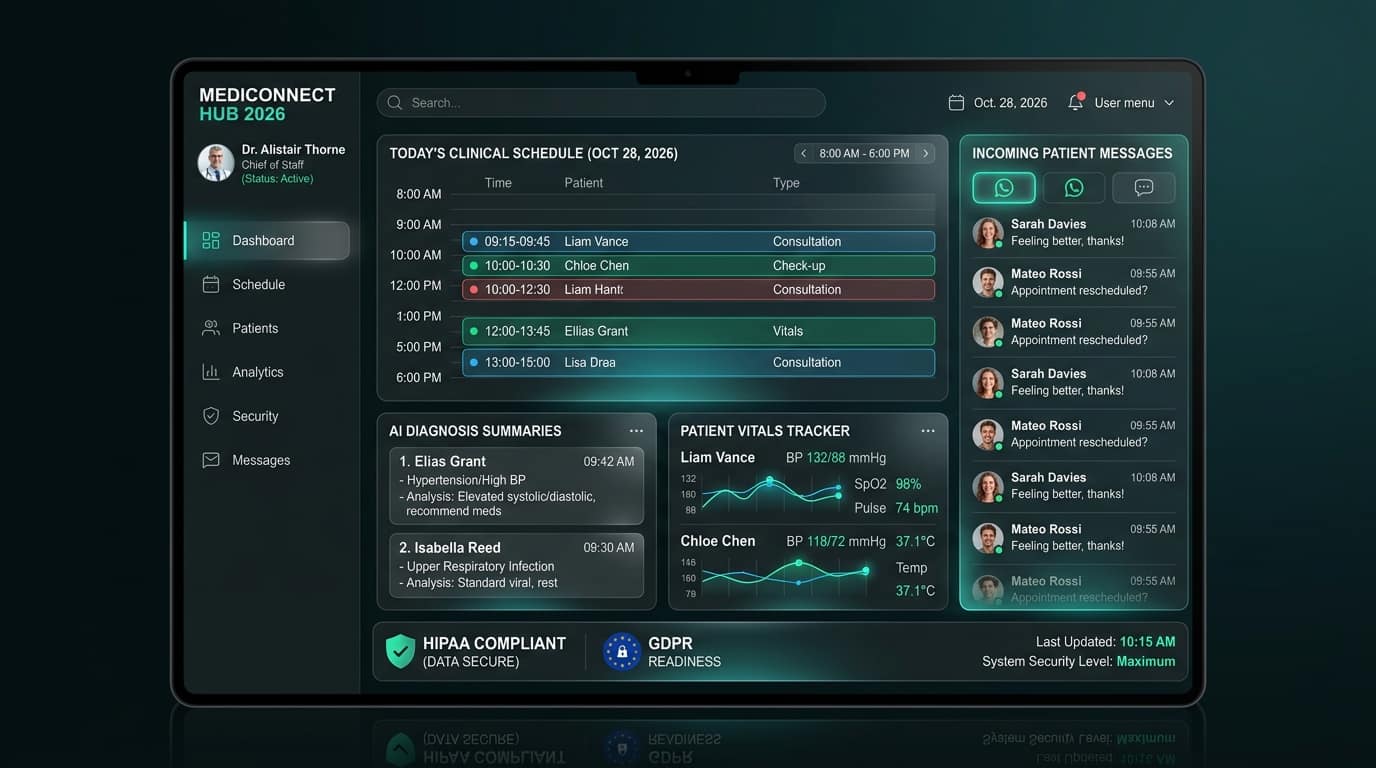The height and width of the screenshot is (768, 1376).
Task: Select the first highlighted WhatsApp tab
Action: [1004, 188]
